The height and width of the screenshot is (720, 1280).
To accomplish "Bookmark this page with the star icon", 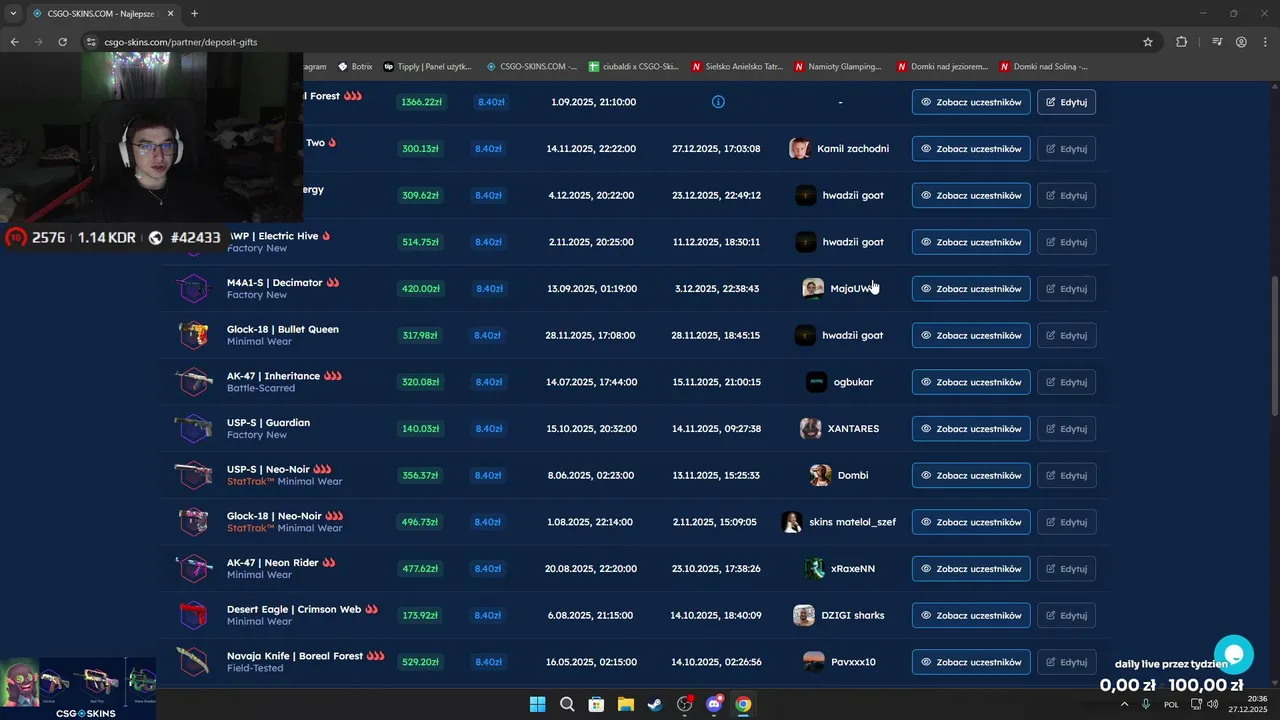I will [x=1148, y=42].
